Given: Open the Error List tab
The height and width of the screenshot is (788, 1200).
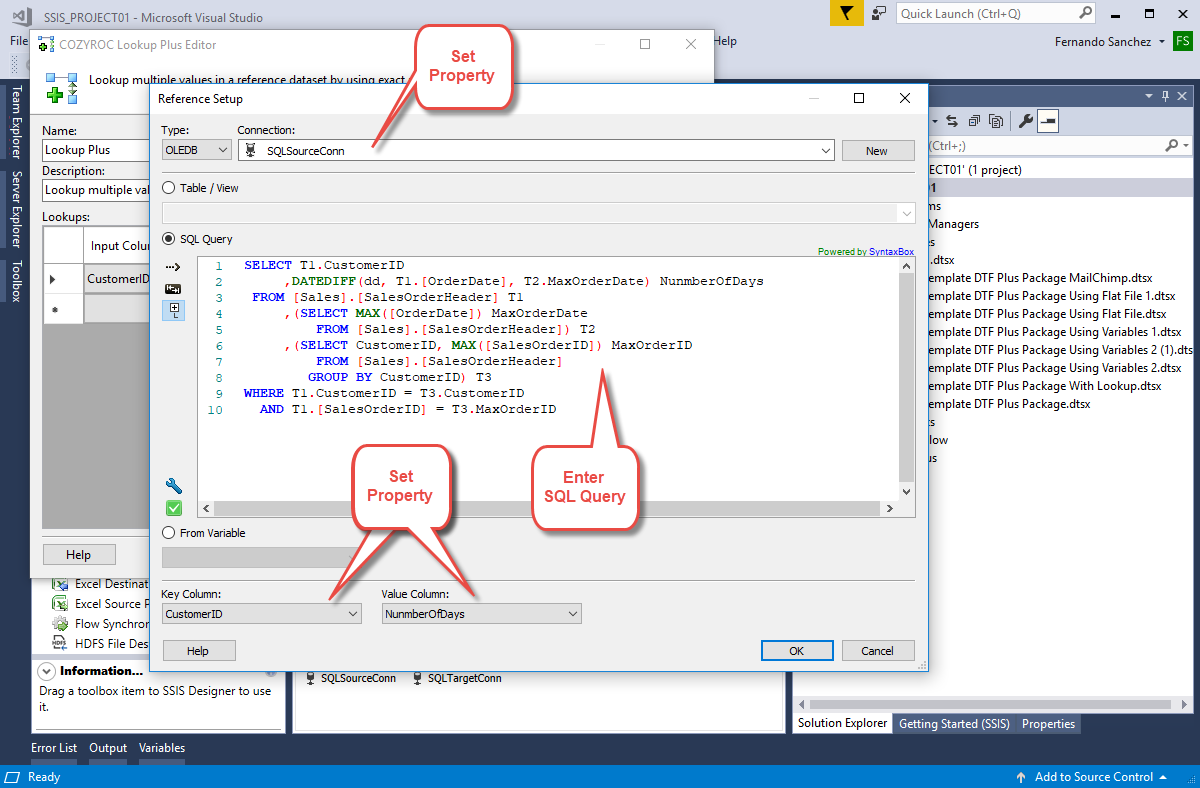Looking at the screenshot, I should coord(54,748).
